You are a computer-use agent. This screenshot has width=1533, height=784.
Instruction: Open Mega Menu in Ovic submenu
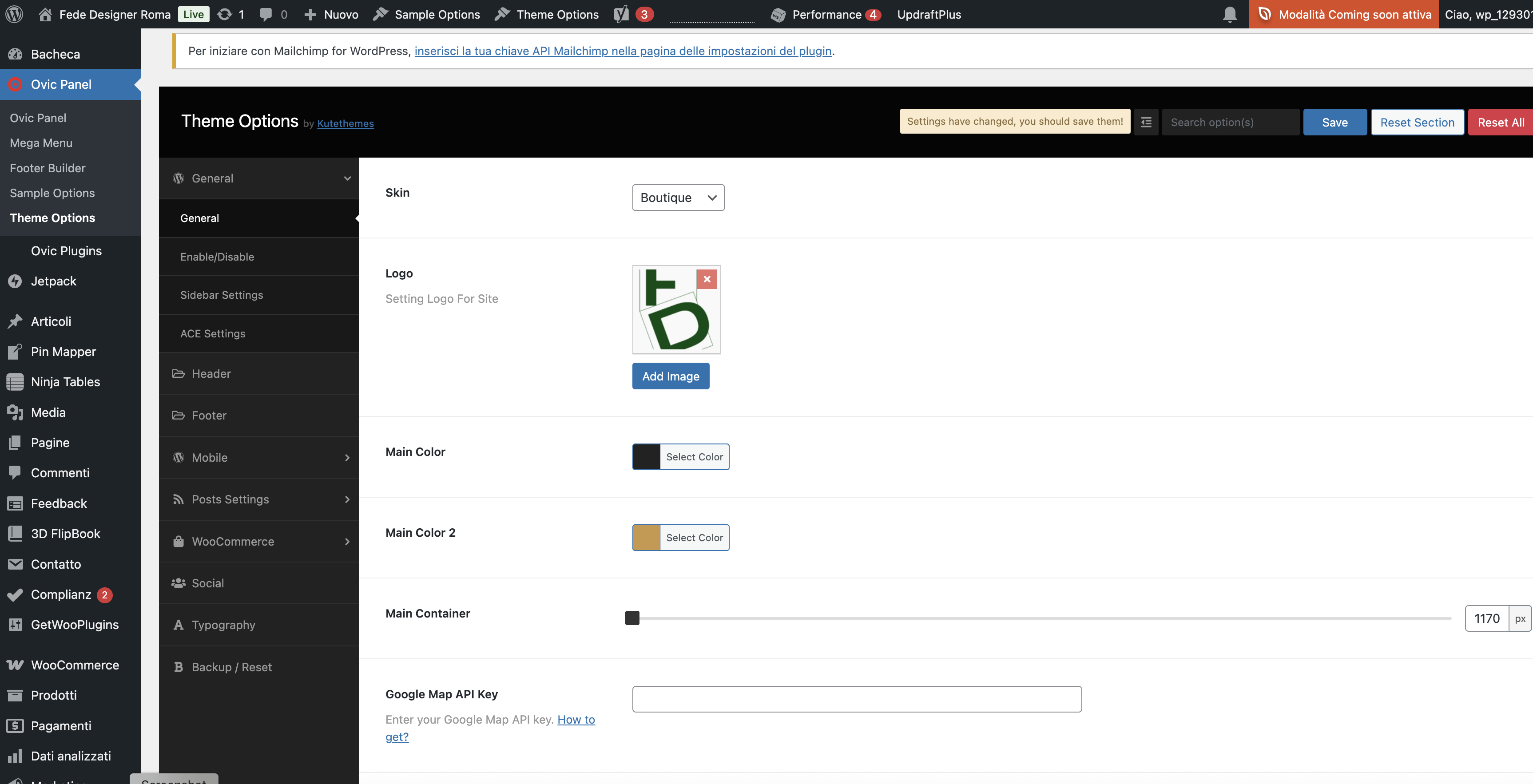coord(41,143)
